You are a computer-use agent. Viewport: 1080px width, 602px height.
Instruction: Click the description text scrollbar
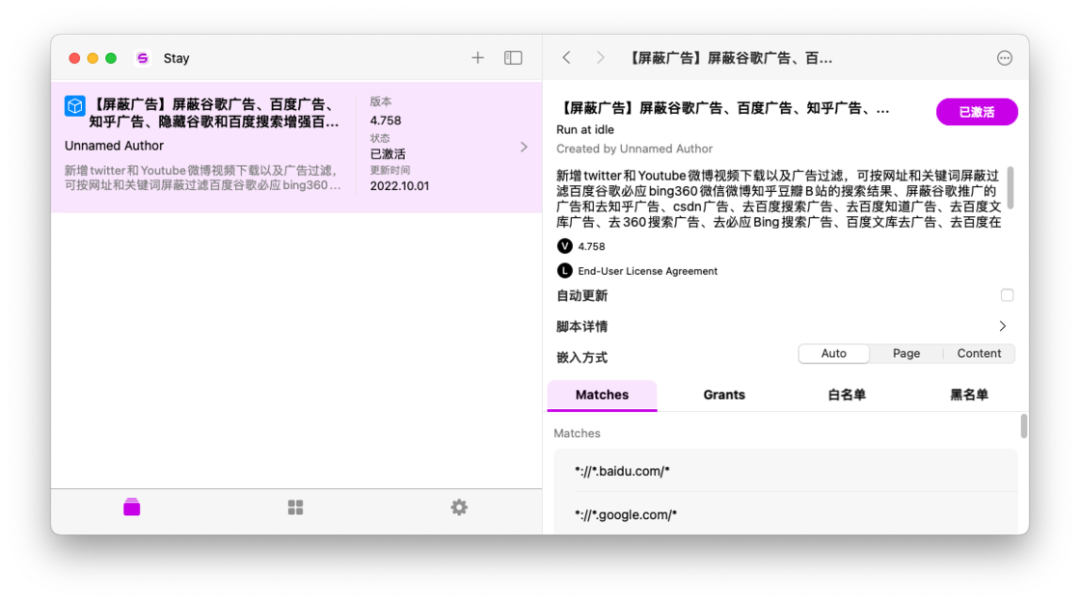pos(1010,187)
